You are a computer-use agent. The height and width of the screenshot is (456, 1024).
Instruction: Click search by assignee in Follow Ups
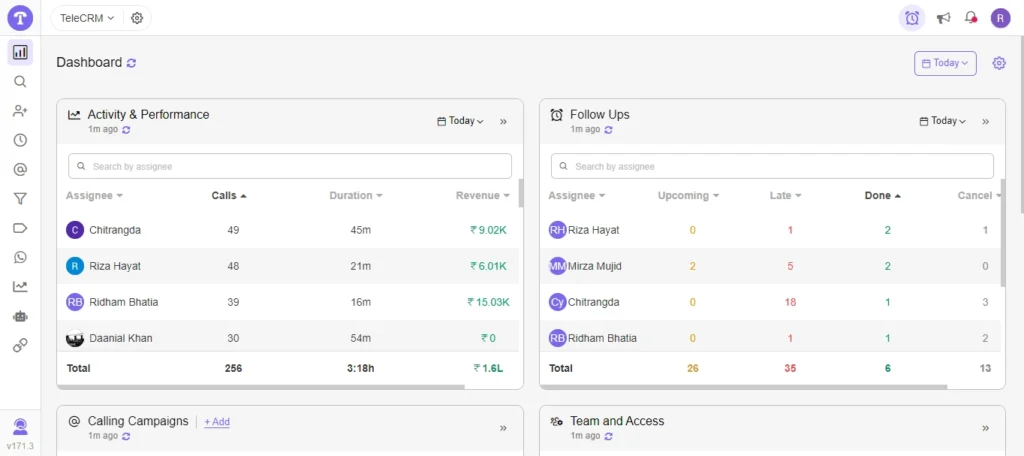pyautogui.click(x=772, y=167)
